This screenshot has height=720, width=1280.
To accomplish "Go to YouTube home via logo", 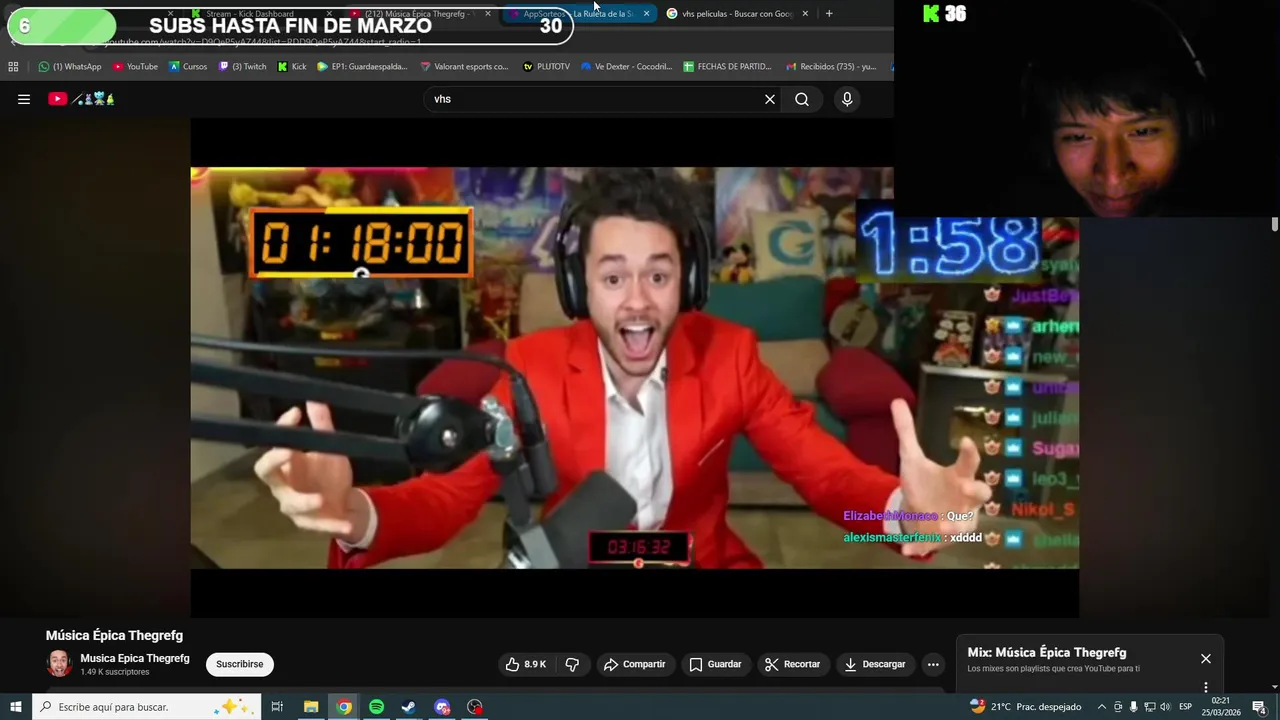I will pos(82,99).
